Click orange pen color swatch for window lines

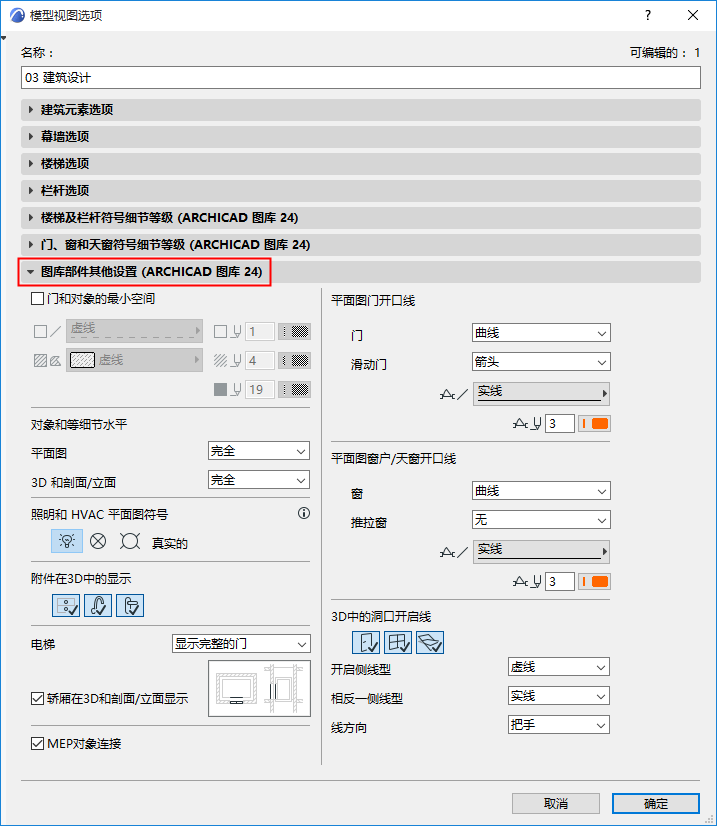595,582
